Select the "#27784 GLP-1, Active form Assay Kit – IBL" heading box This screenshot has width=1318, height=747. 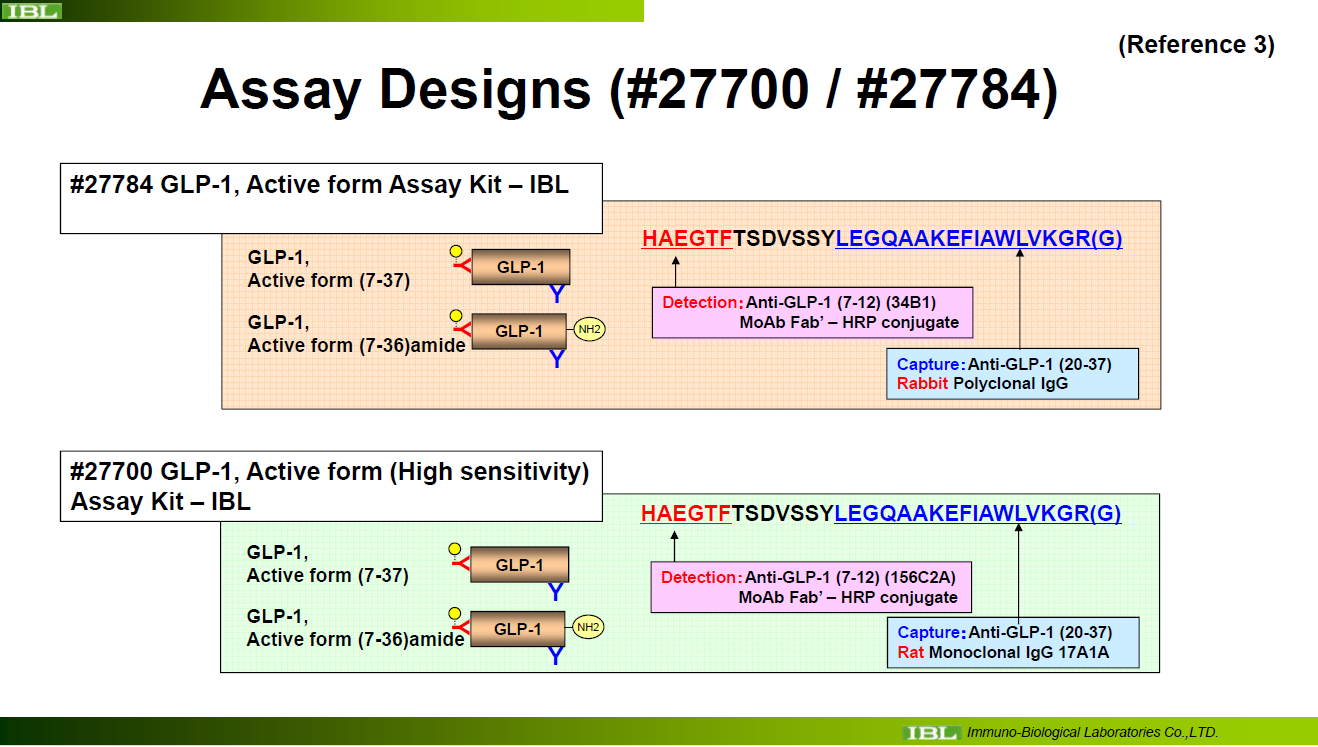tap(331, 198)
